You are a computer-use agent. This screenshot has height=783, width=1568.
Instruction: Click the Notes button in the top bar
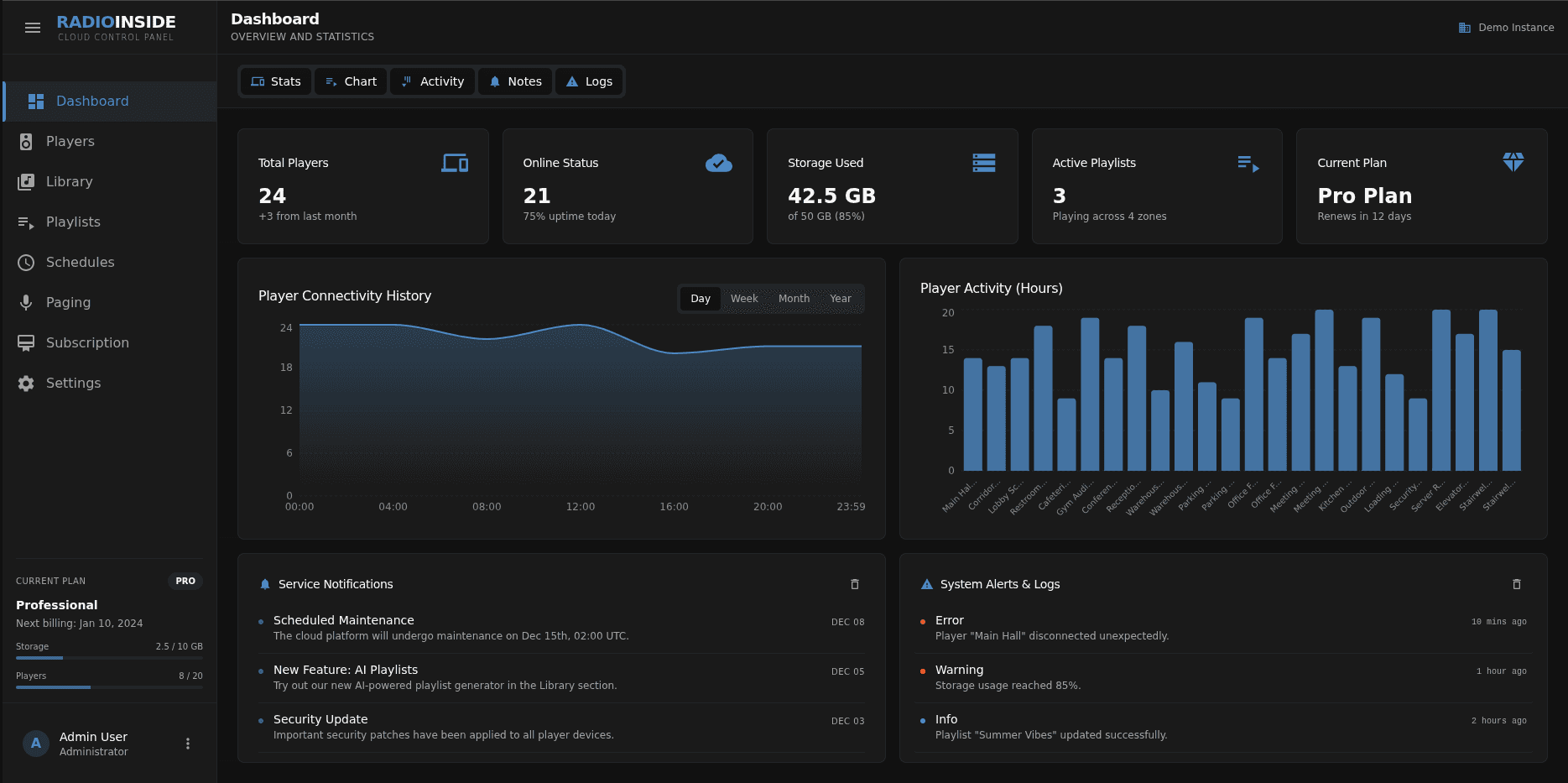coord(515,81)
